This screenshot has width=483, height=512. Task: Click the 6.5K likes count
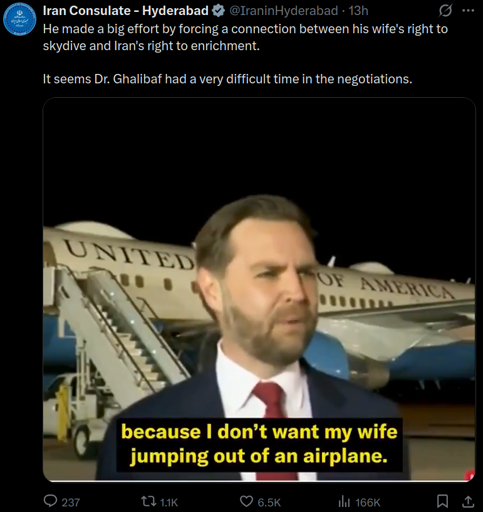click(269, 502)
